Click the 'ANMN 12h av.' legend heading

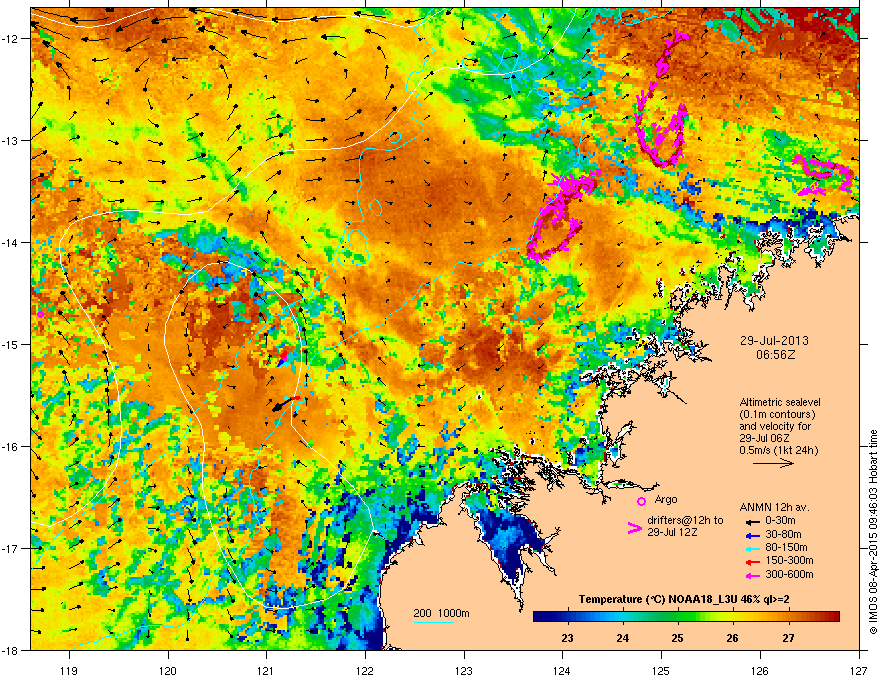coord(774,508)
